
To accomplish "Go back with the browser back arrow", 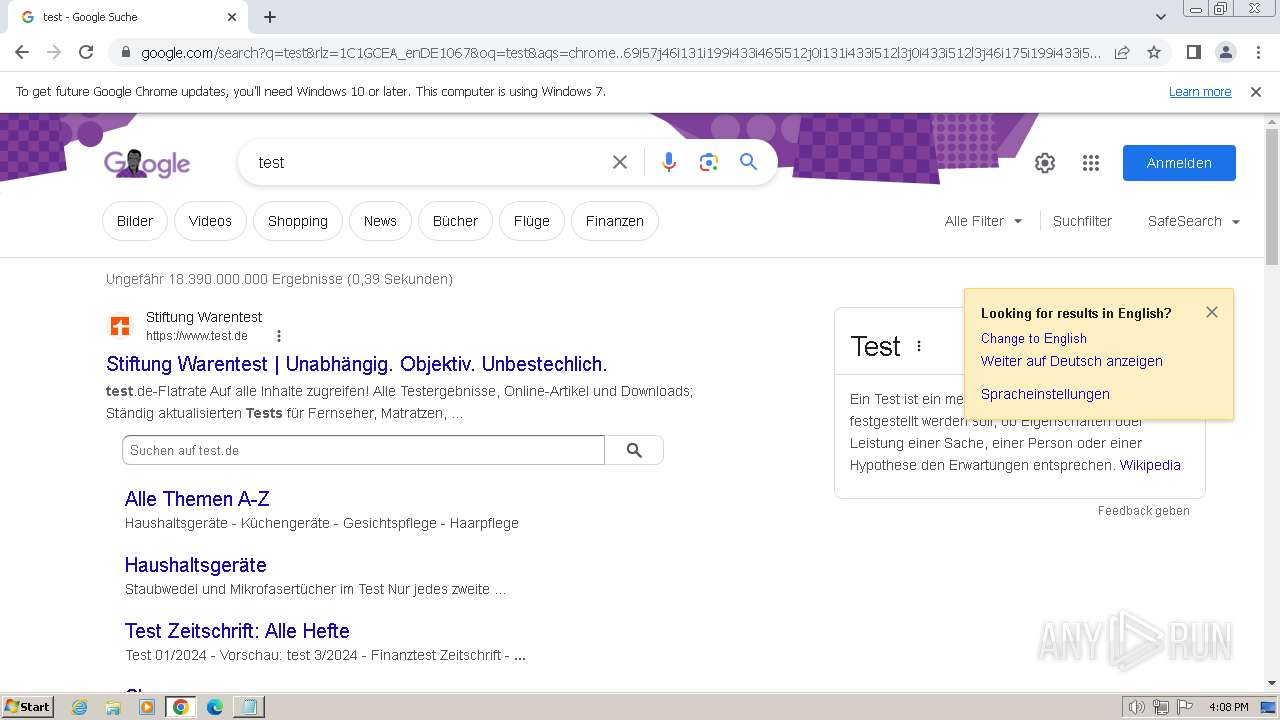I will [22, 52].
